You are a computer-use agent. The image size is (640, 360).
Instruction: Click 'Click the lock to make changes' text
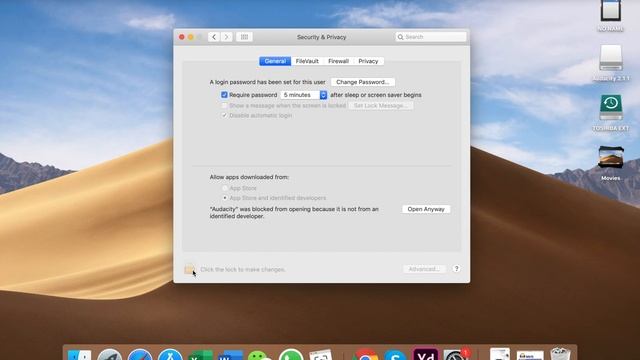coord(242,269)
